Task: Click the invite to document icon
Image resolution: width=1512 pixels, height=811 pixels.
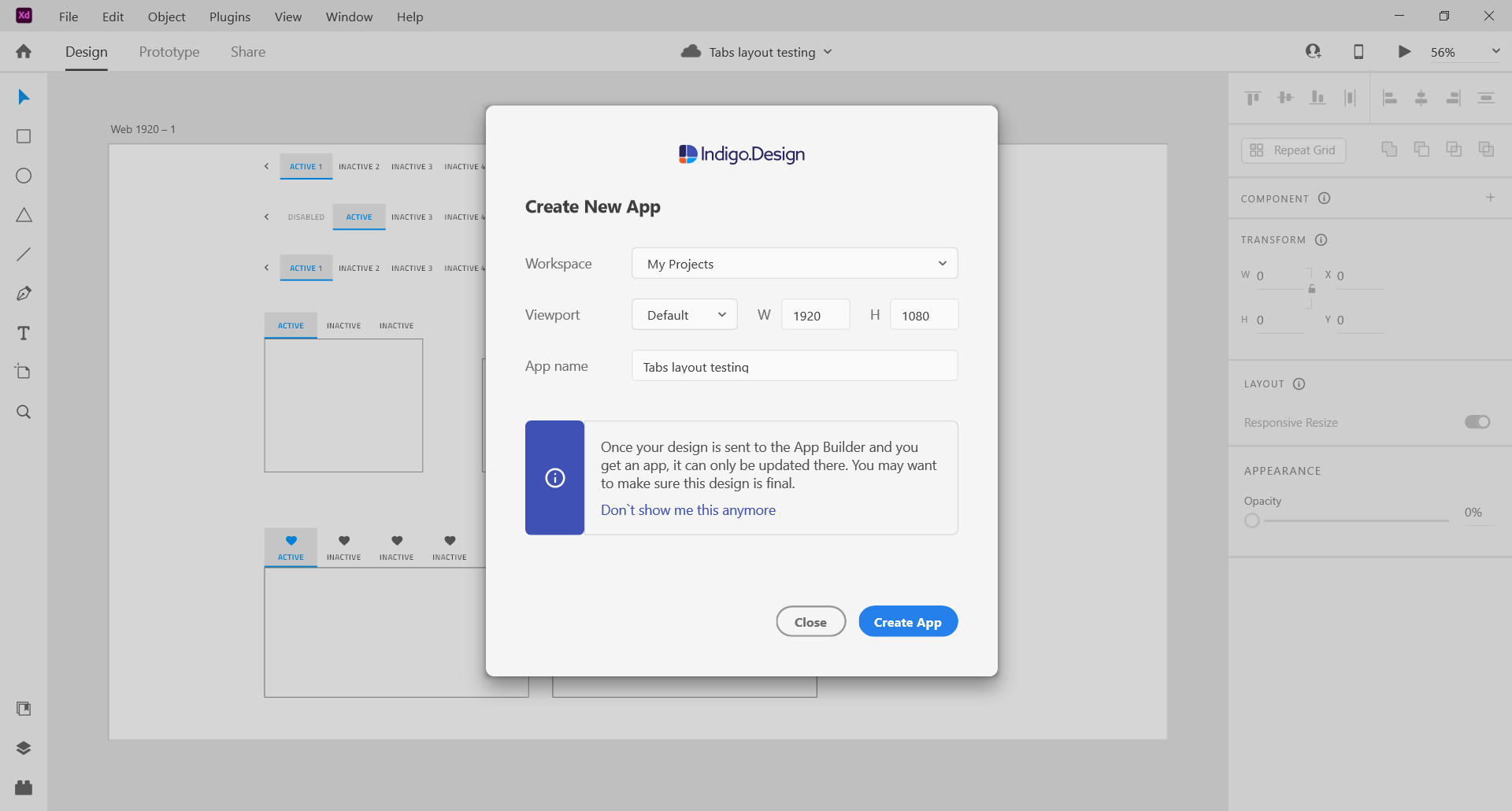Action: [x=1313, y=51]
